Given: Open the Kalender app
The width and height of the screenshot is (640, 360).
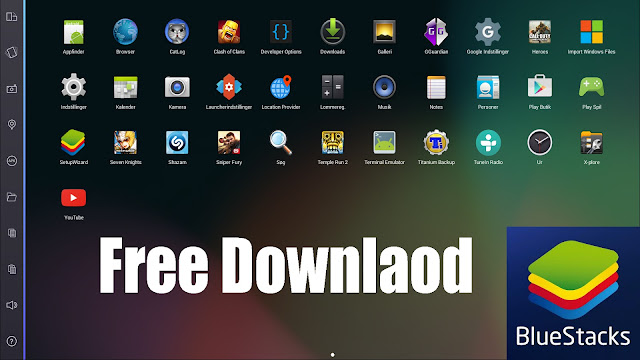Looking at the screenshot, I should point(125,87).
